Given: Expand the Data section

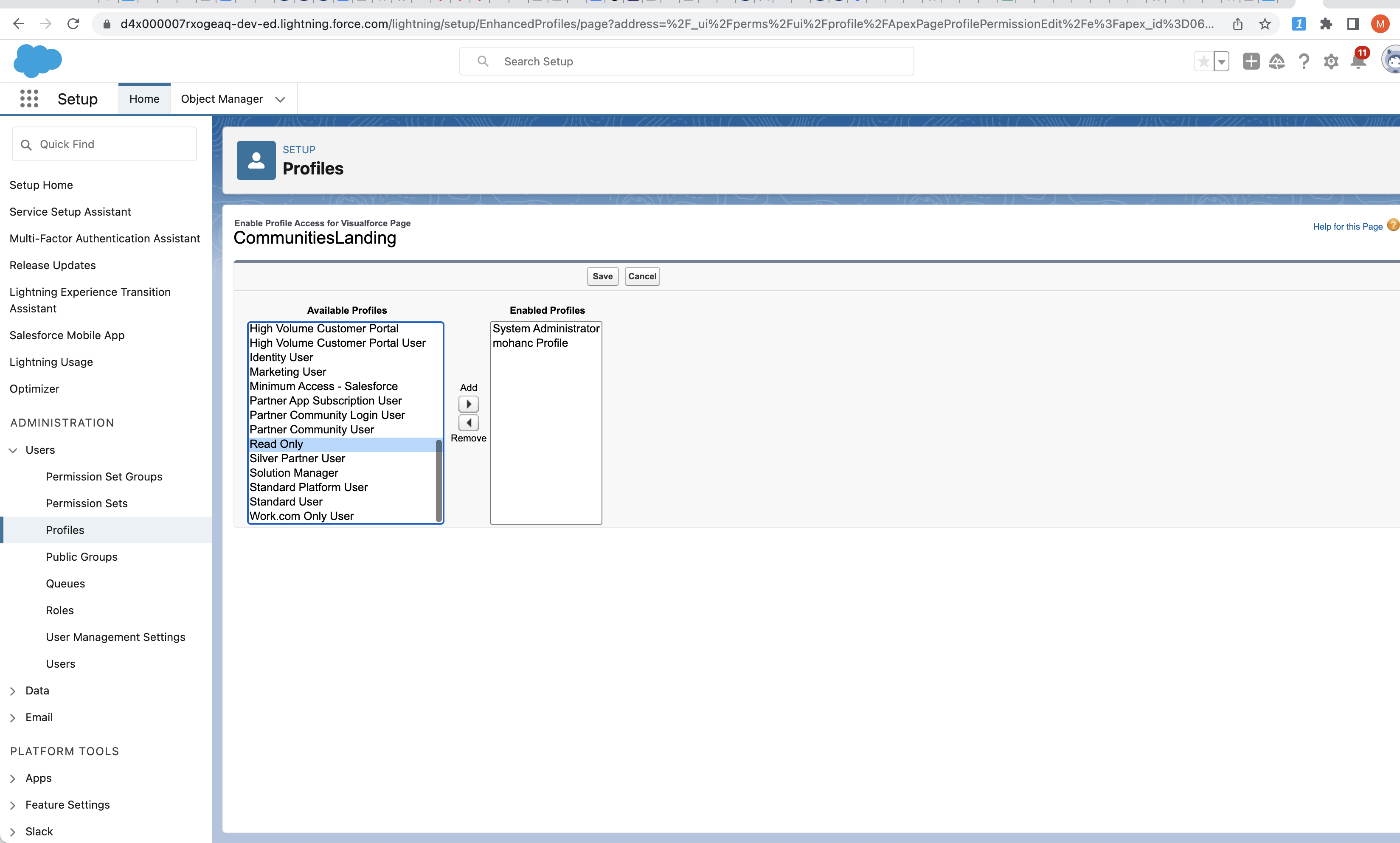Looking at the screenshot, I should point(12,691).
